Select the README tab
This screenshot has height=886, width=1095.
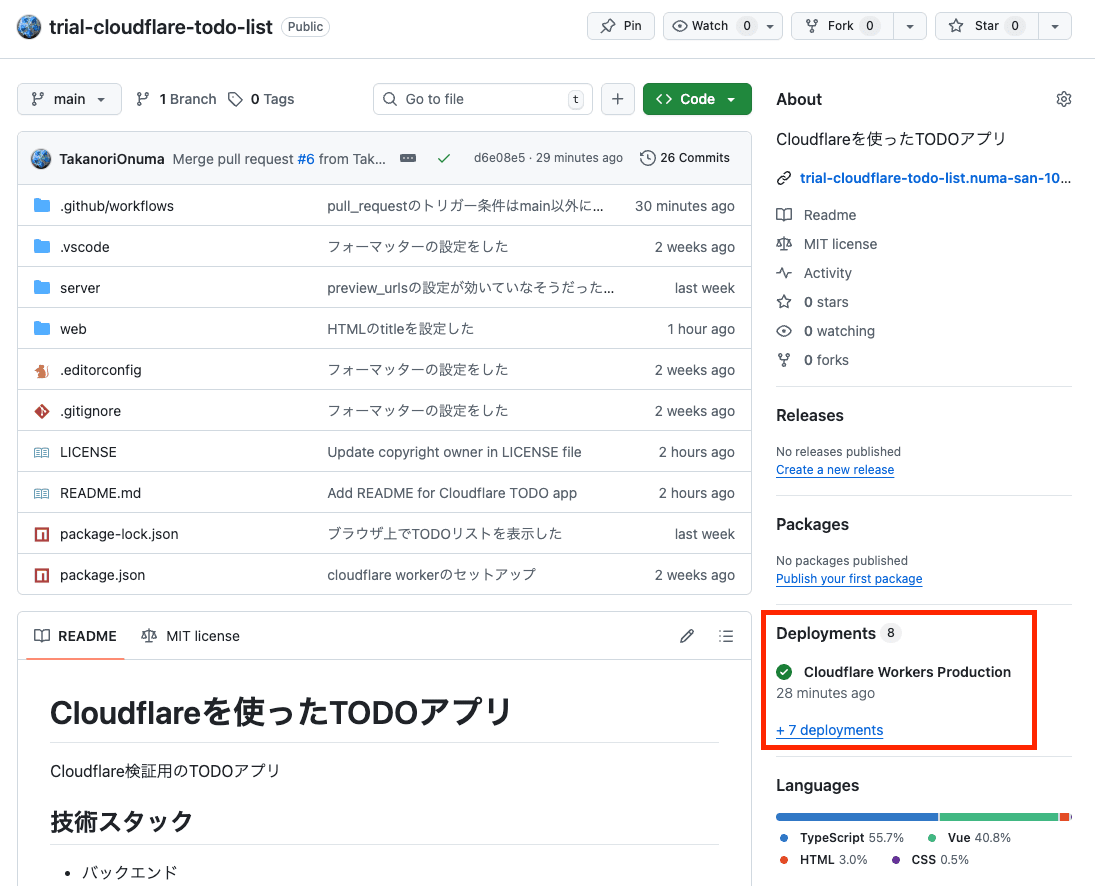(75, 636)
